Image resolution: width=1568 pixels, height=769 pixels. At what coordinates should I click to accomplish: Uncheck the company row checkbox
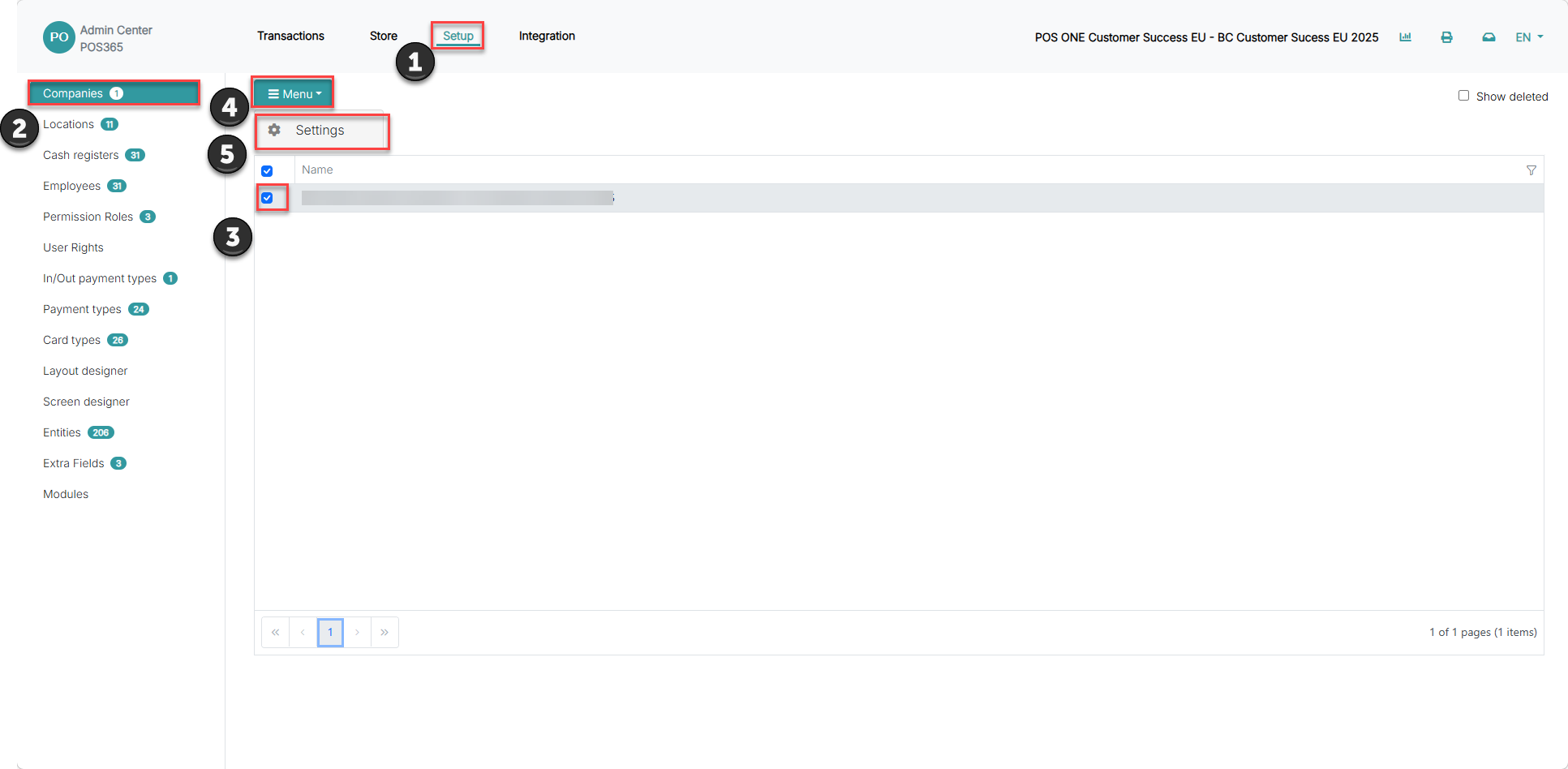coord(267,198)
